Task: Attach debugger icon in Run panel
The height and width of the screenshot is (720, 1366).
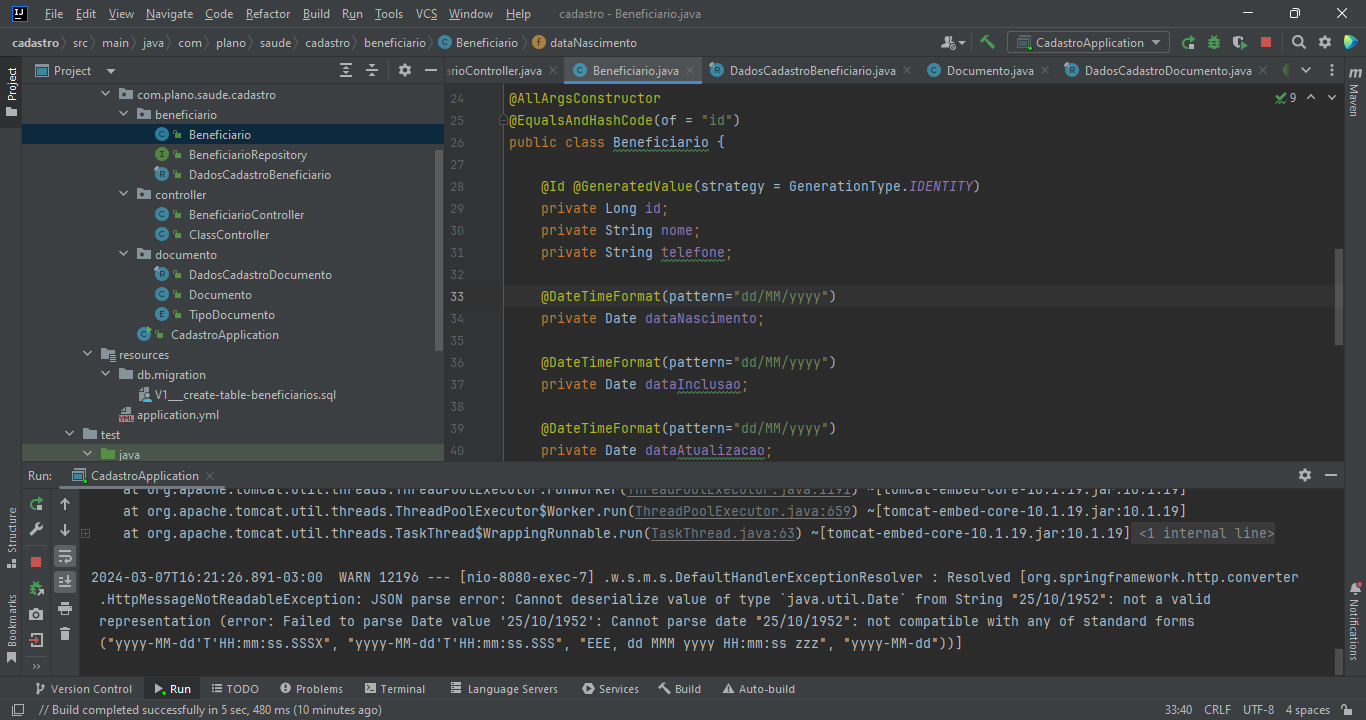Action: (37, 588)
